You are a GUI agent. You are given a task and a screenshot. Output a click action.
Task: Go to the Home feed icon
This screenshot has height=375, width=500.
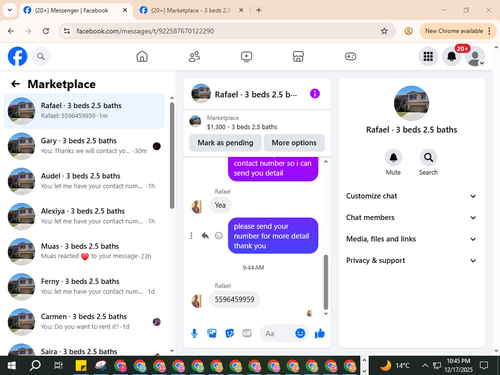(142, 56)
